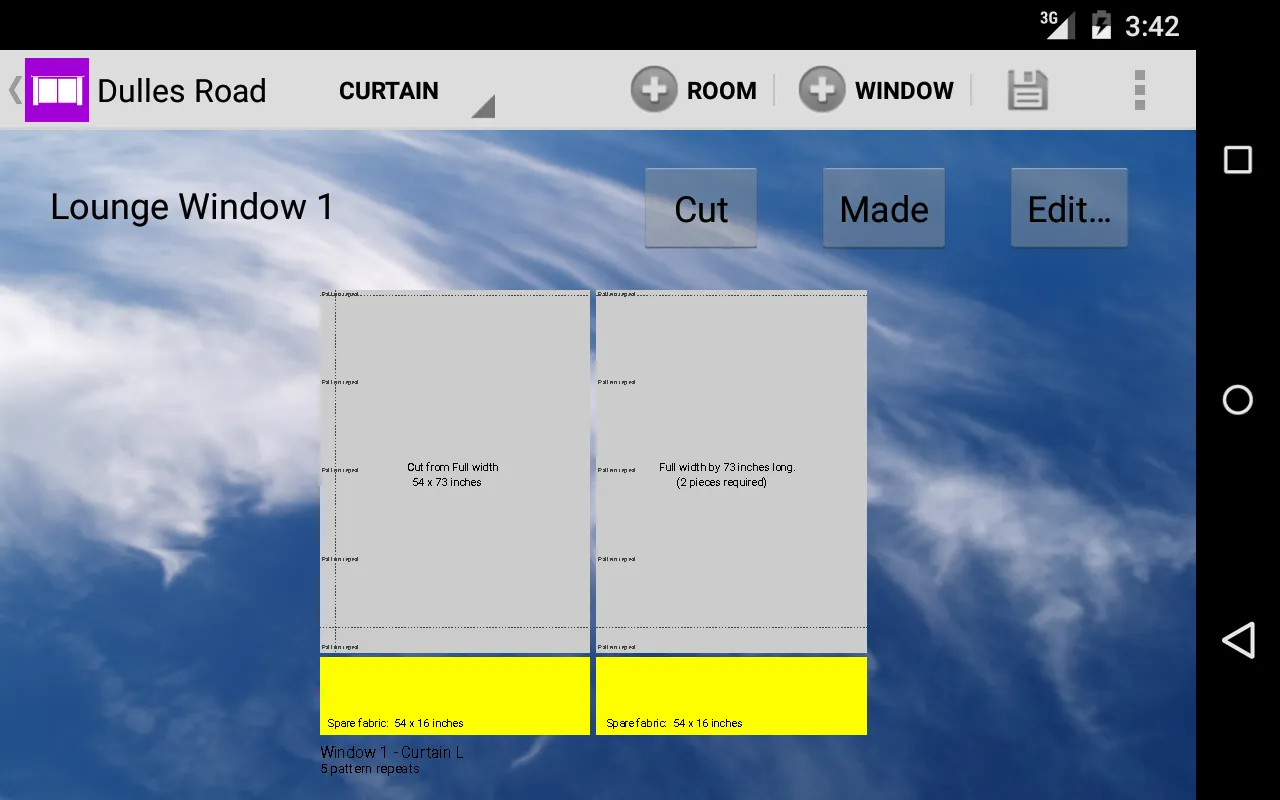Tap the 3G signal strength icon

1057,24
